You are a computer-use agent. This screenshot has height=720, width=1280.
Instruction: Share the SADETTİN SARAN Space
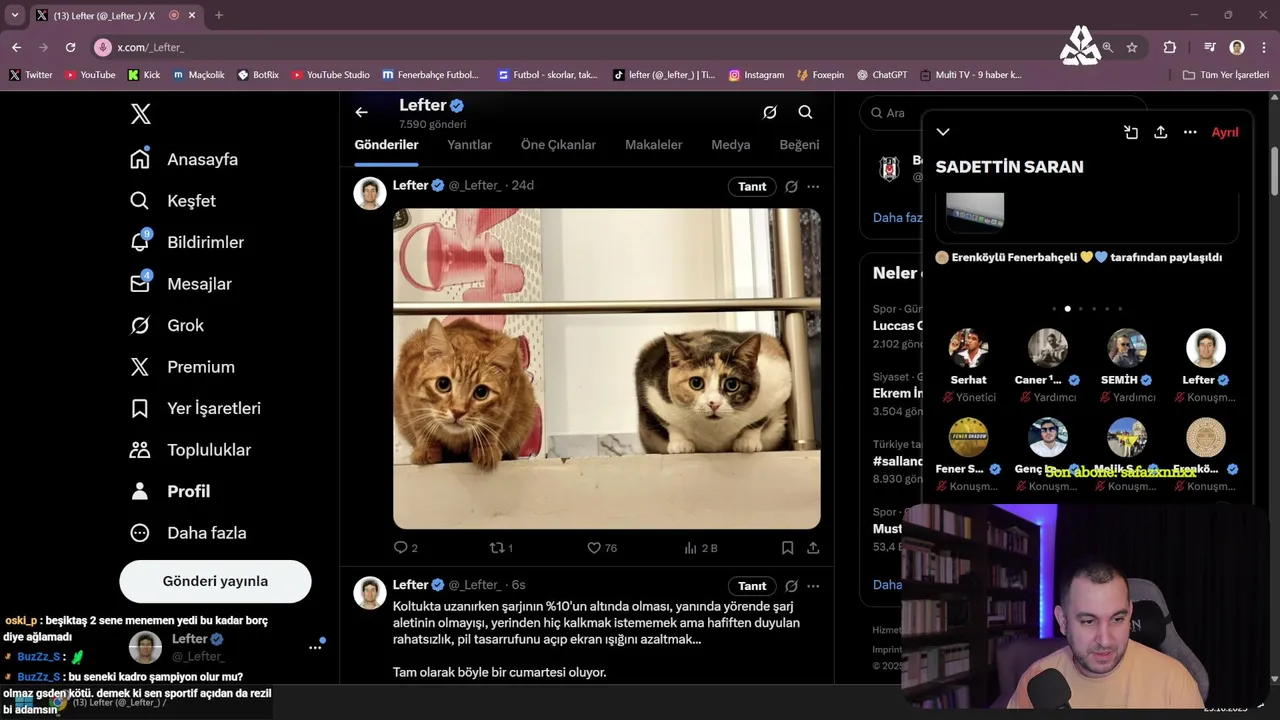click(1160, 132)
